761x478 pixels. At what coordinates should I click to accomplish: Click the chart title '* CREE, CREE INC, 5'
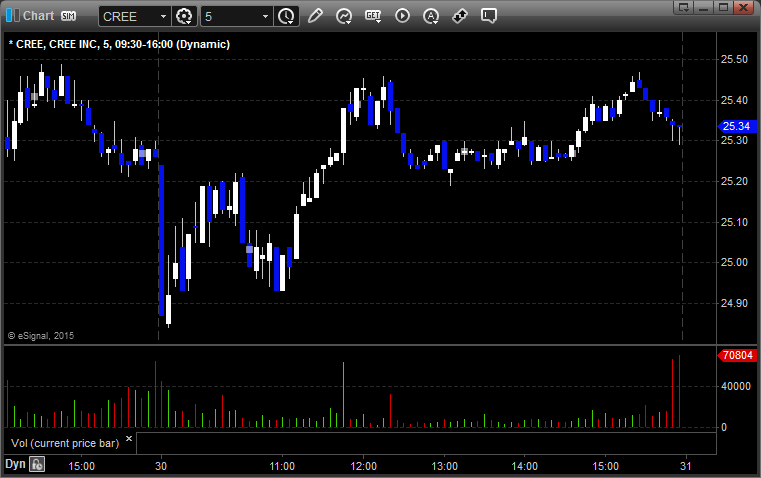(x=60, y=44)
